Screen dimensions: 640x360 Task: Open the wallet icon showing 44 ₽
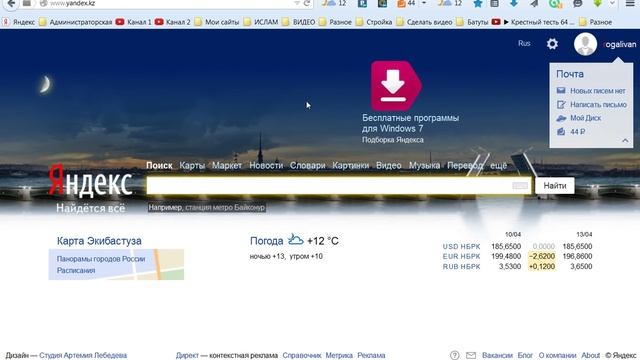click(x=561, y=131)
